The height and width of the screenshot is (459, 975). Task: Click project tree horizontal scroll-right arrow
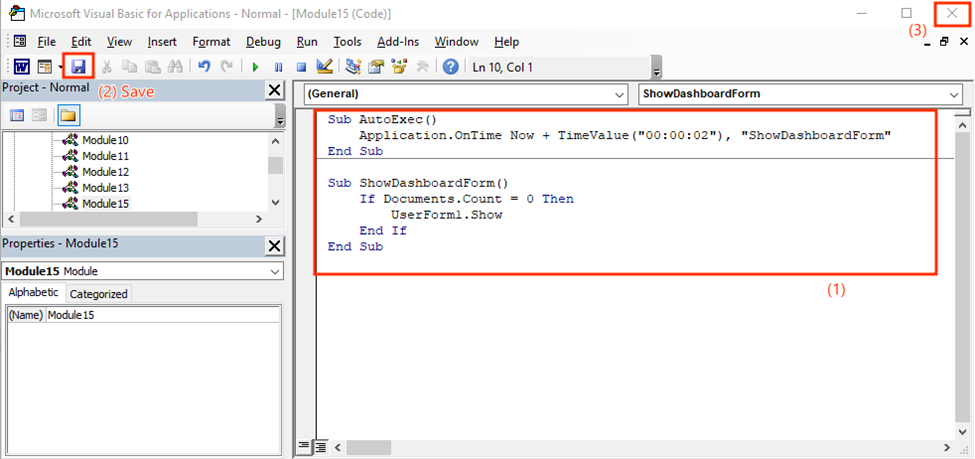pyautogui.click(x=260, y=219)
